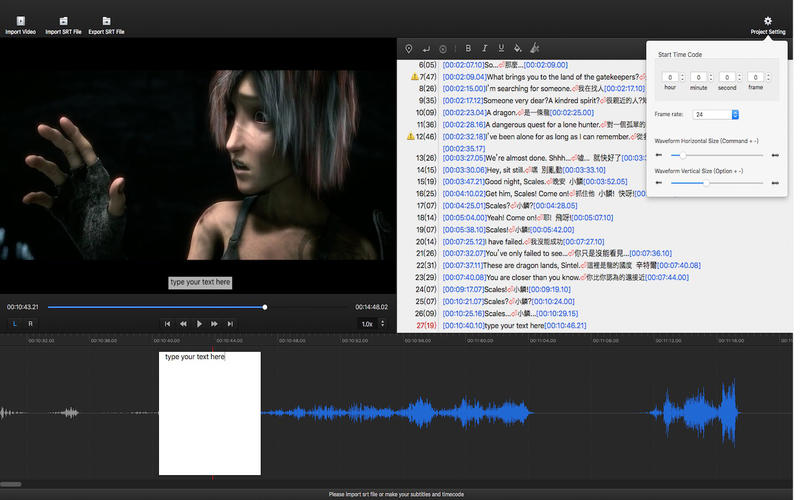Click the Import SRT File icon

point(63,21)
